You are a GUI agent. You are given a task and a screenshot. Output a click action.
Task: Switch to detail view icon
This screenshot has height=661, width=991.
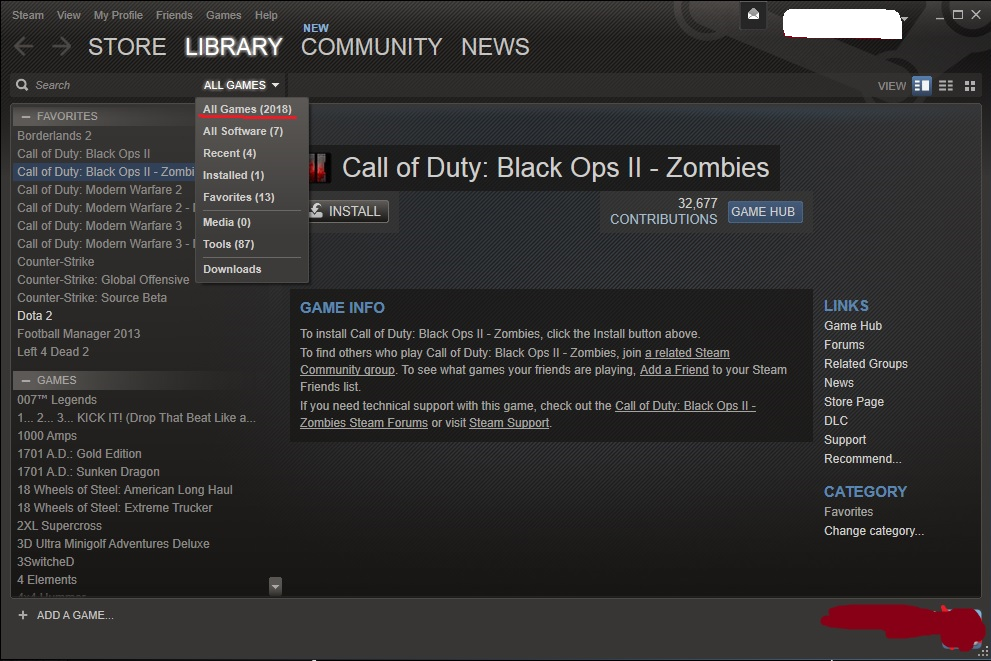point(921,85)
